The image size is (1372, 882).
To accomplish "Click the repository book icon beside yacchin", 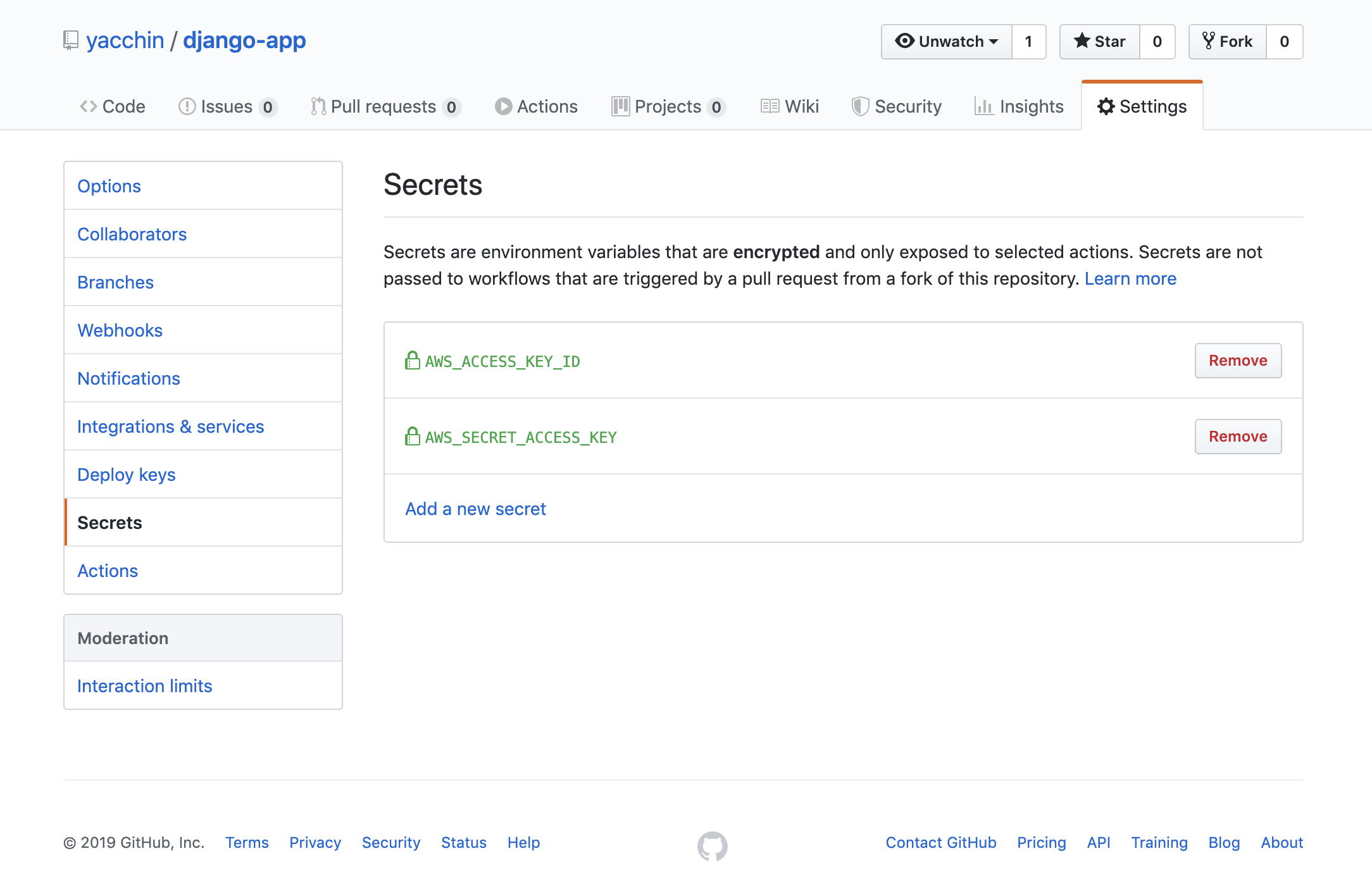I will (x=71, y=40).
